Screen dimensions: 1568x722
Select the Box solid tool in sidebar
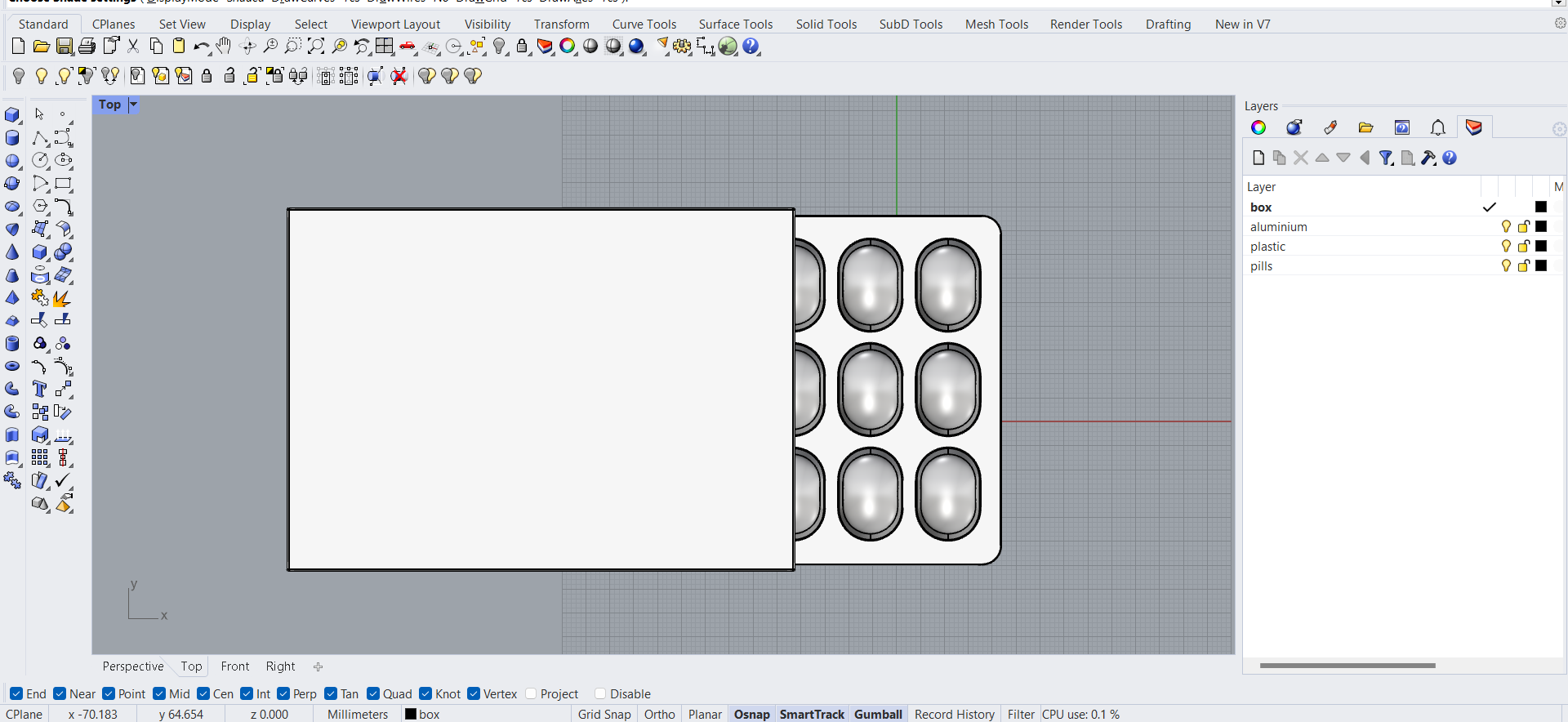(x=12, y=115)
